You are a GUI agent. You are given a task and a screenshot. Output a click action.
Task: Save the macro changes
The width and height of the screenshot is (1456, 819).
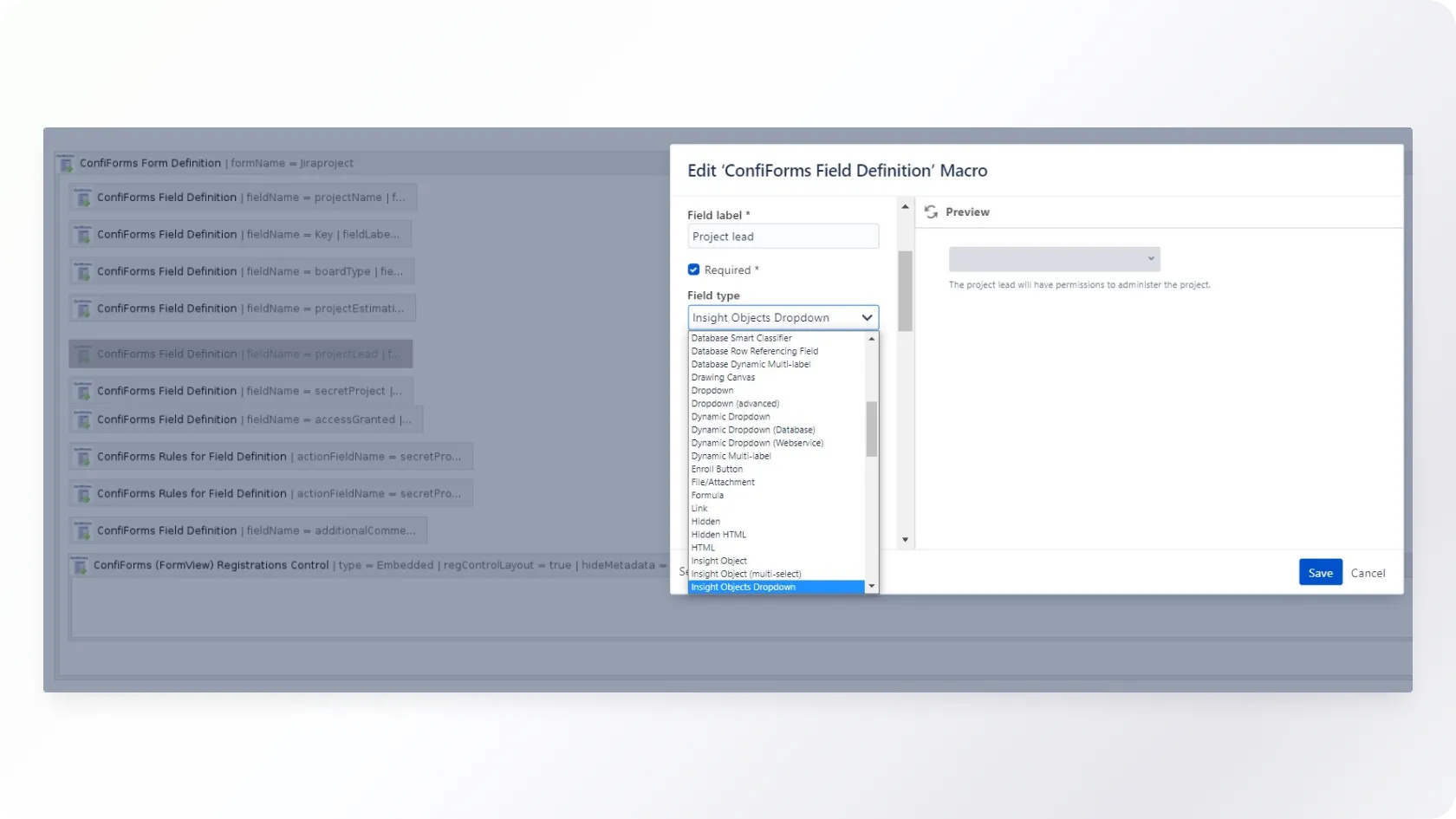pyautogui.click(x=1320, y=573)
